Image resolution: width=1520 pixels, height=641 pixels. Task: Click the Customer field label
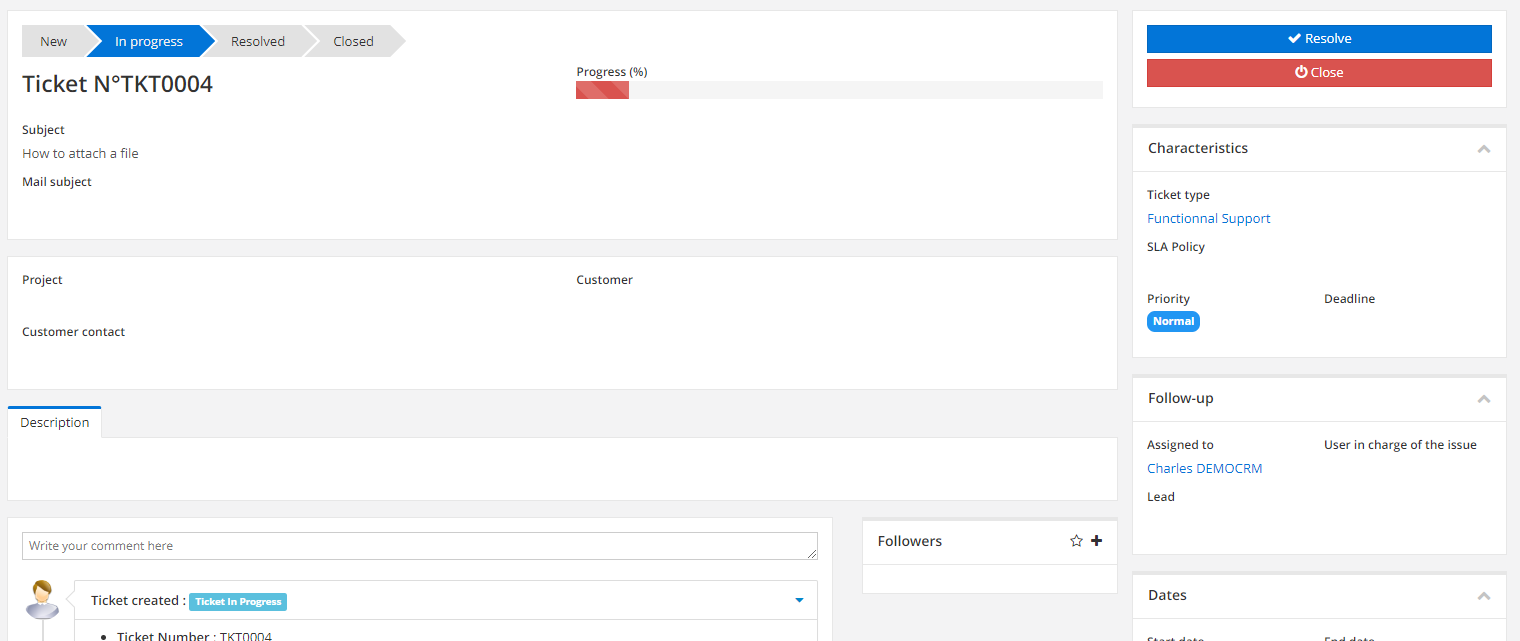click(x=605, y=280)
